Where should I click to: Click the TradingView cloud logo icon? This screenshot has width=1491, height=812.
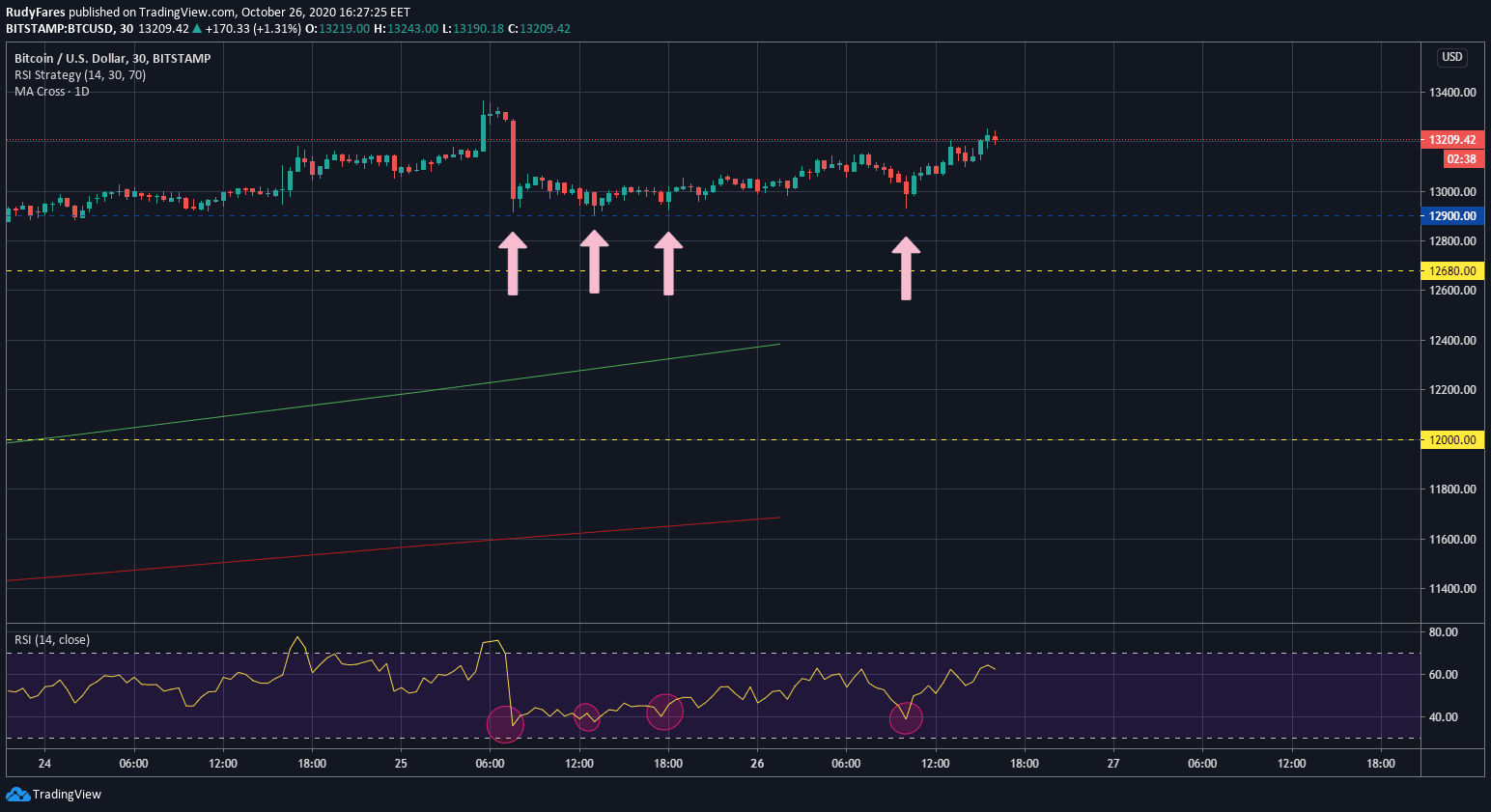tap(17, 794)
